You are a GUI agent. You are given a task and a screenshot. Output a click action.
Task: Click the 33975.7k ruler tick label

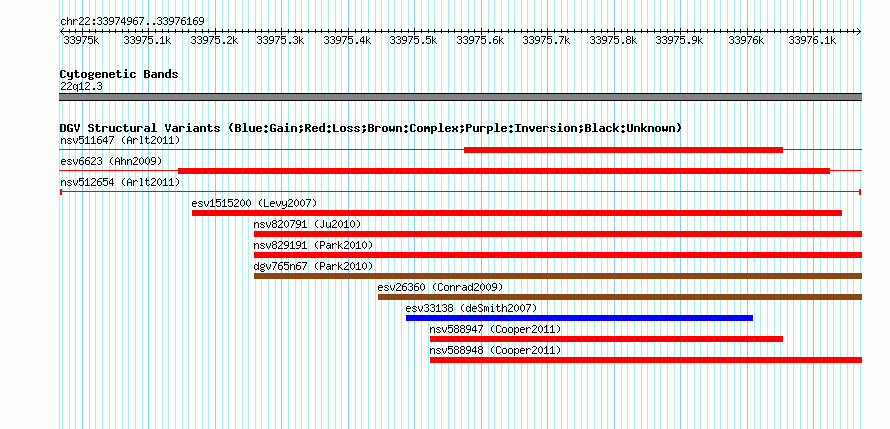point(547,41)
